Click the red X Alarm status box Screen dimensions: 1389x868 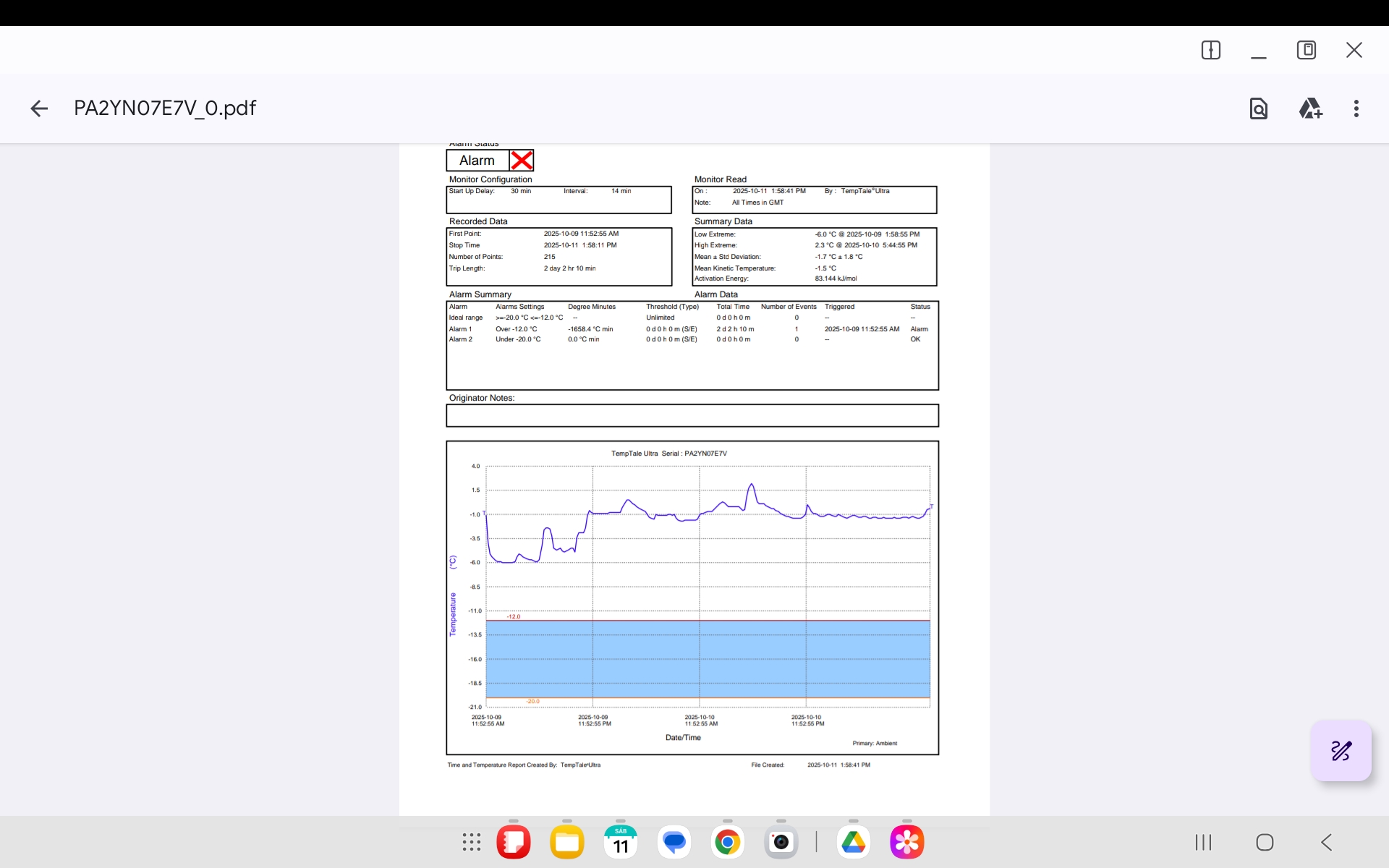tap(522, 161)
